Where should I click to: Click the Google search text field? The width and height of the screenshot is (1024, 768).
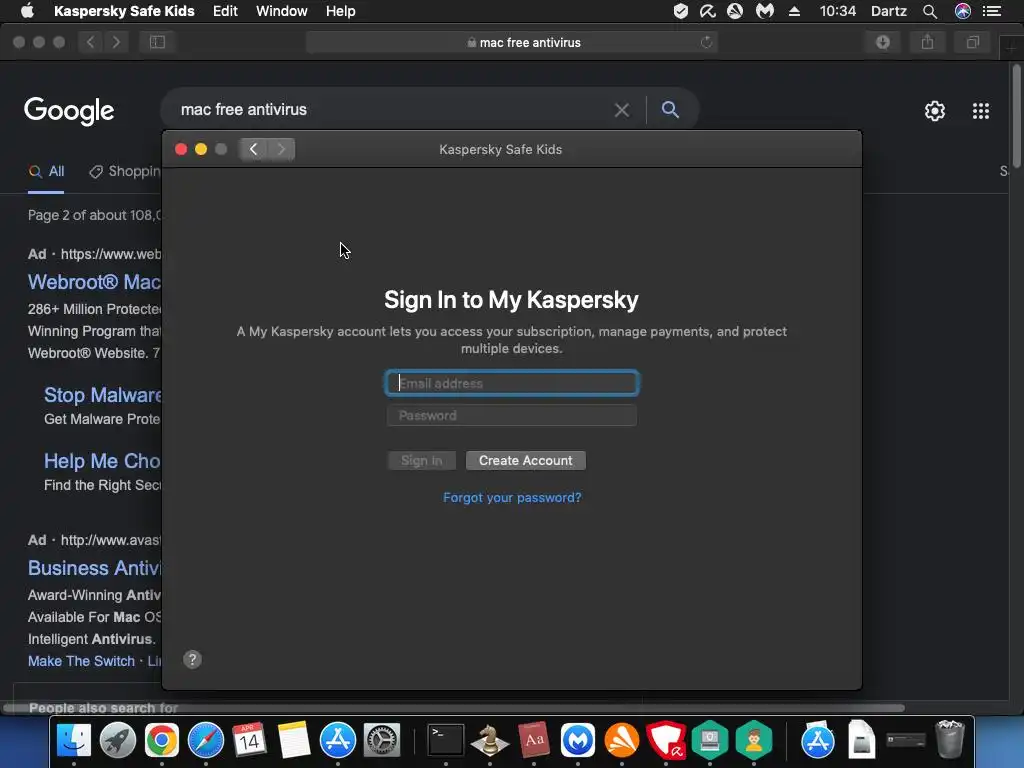392,110
